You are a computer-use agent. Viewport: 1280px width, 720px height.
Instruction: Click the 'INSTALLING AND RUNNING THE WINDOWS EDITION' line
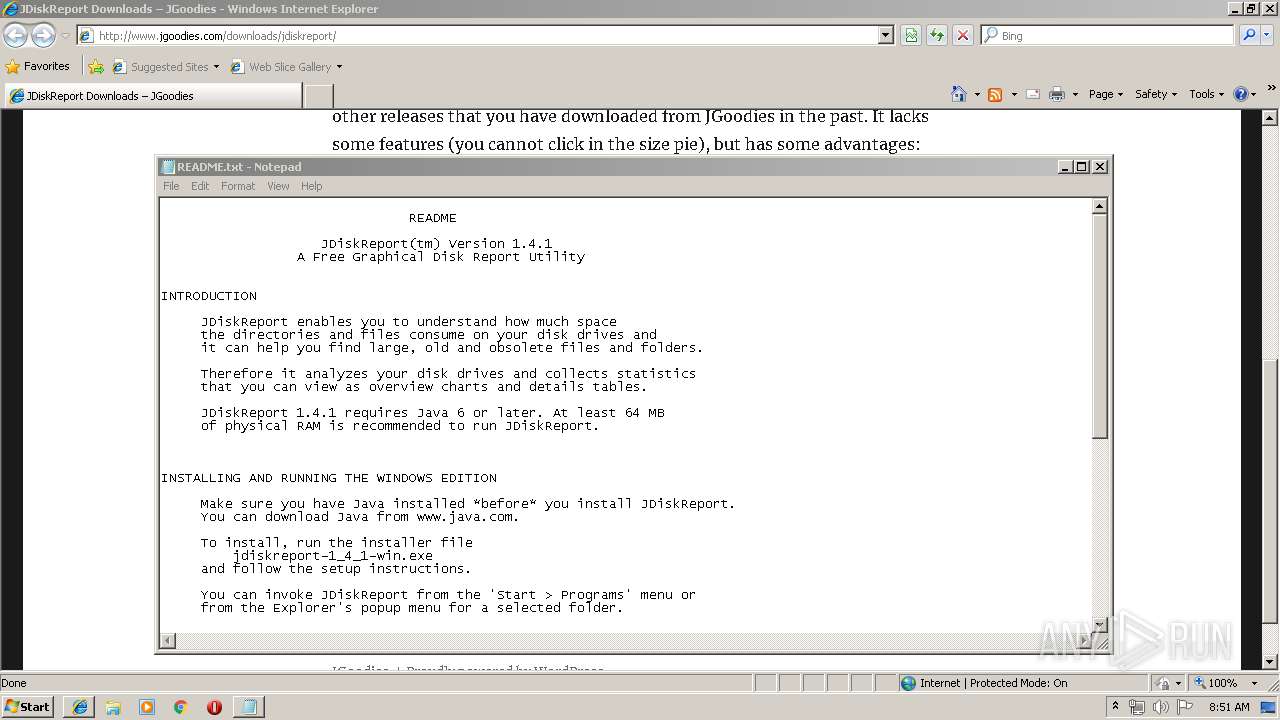click(x=329, y=478)
